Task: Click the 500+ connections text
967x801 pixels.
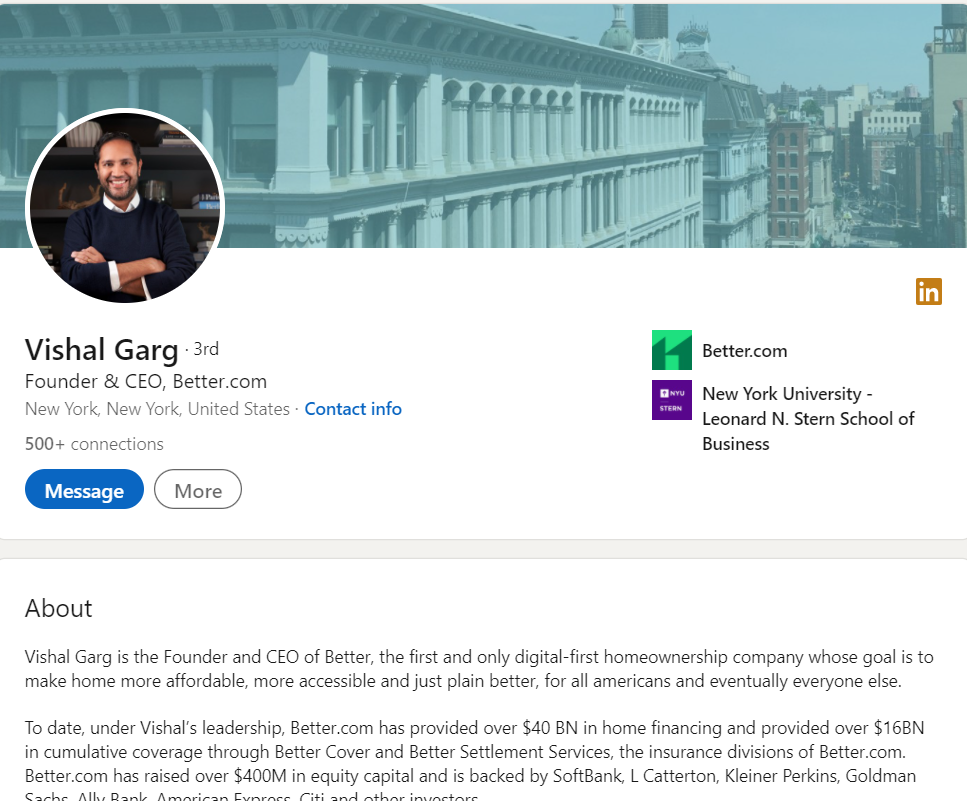Action: [94, 444]
